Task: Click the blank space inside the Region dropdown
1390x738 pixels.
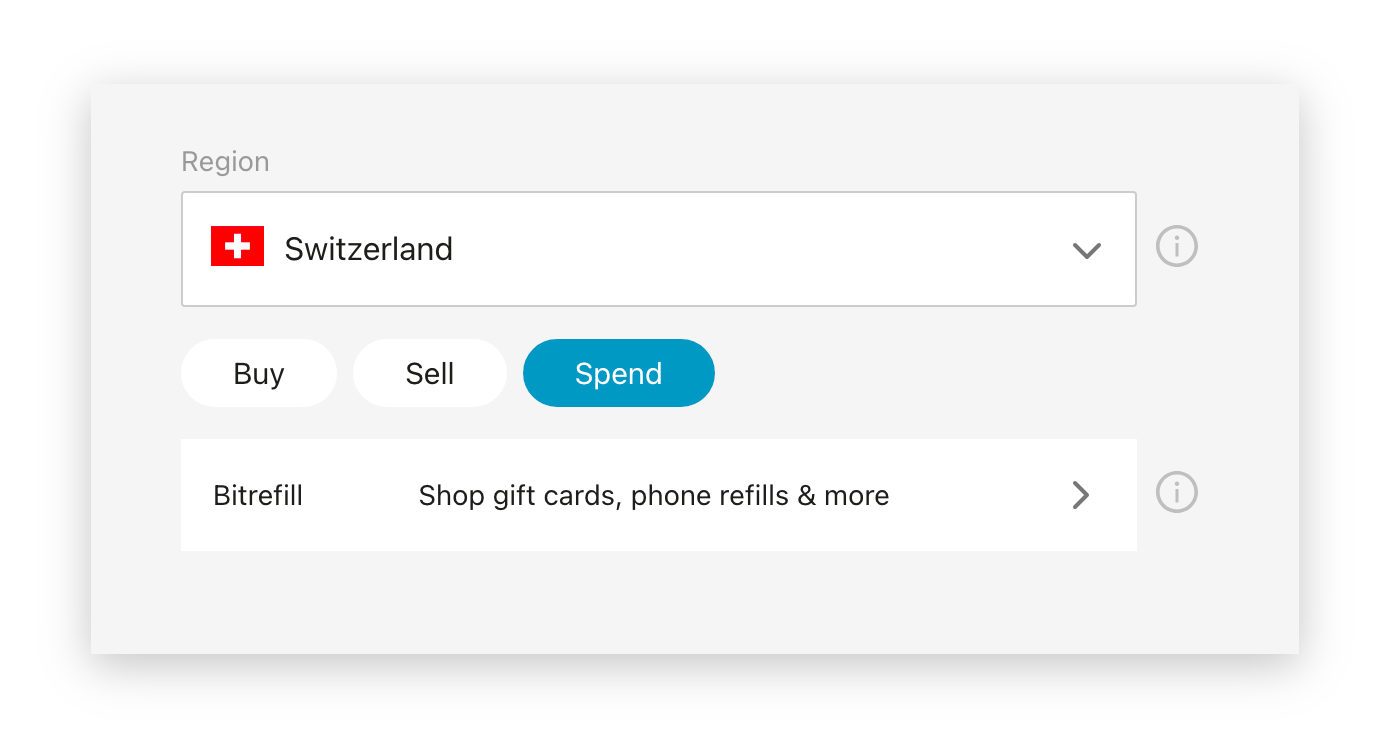Action: (760, 248)
